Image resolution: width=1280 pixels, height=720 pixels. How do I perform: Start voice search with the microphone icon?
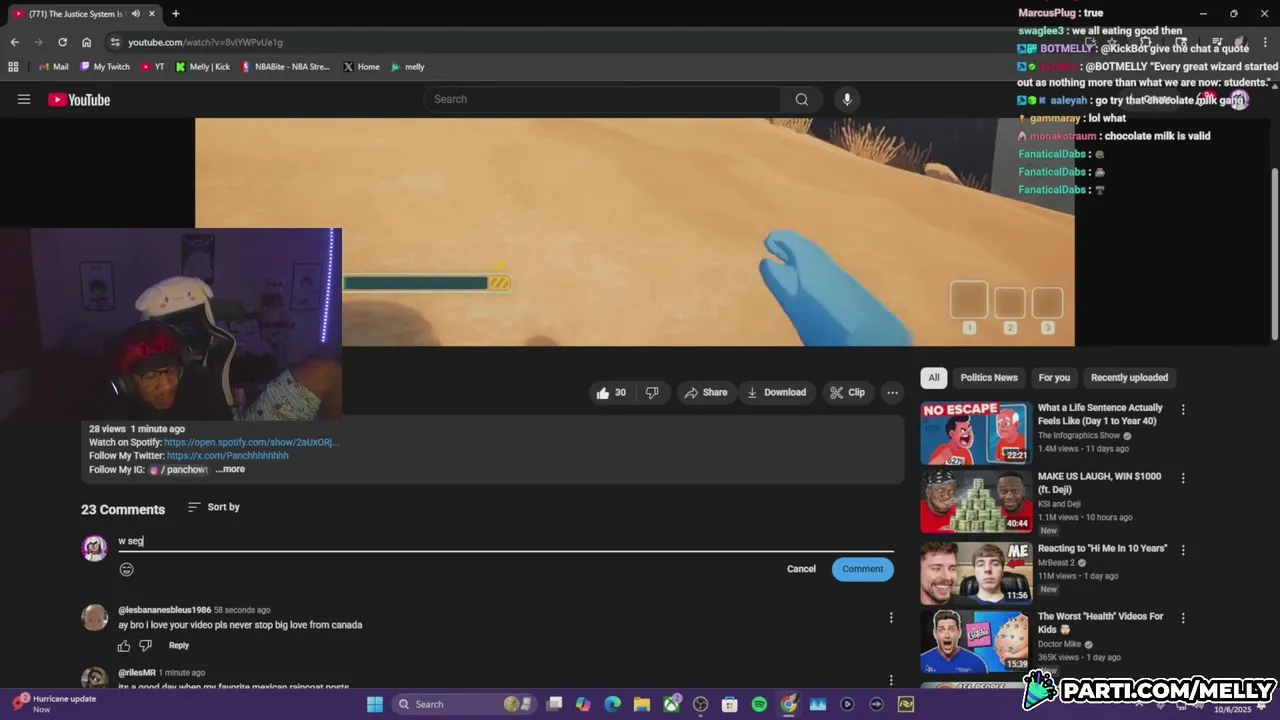click(x=847, y=99)
